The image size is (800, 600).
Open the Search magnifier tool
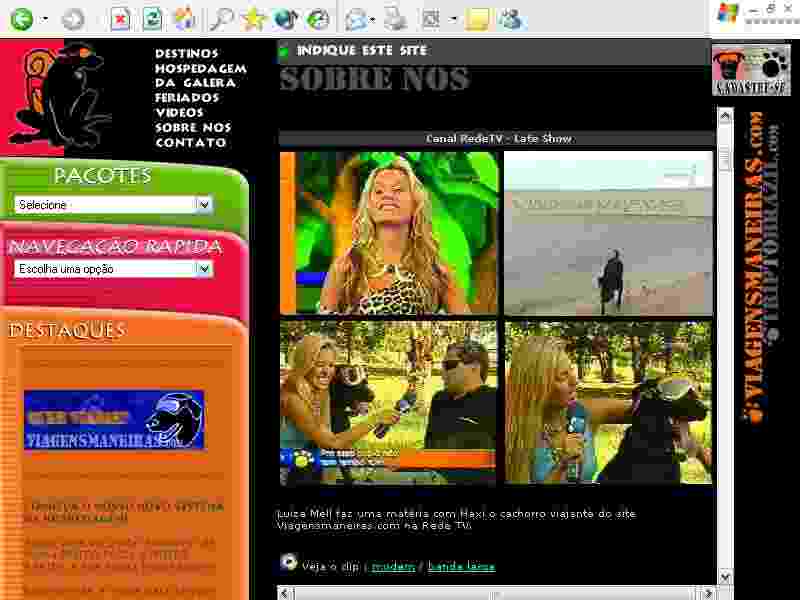[222, 19]
